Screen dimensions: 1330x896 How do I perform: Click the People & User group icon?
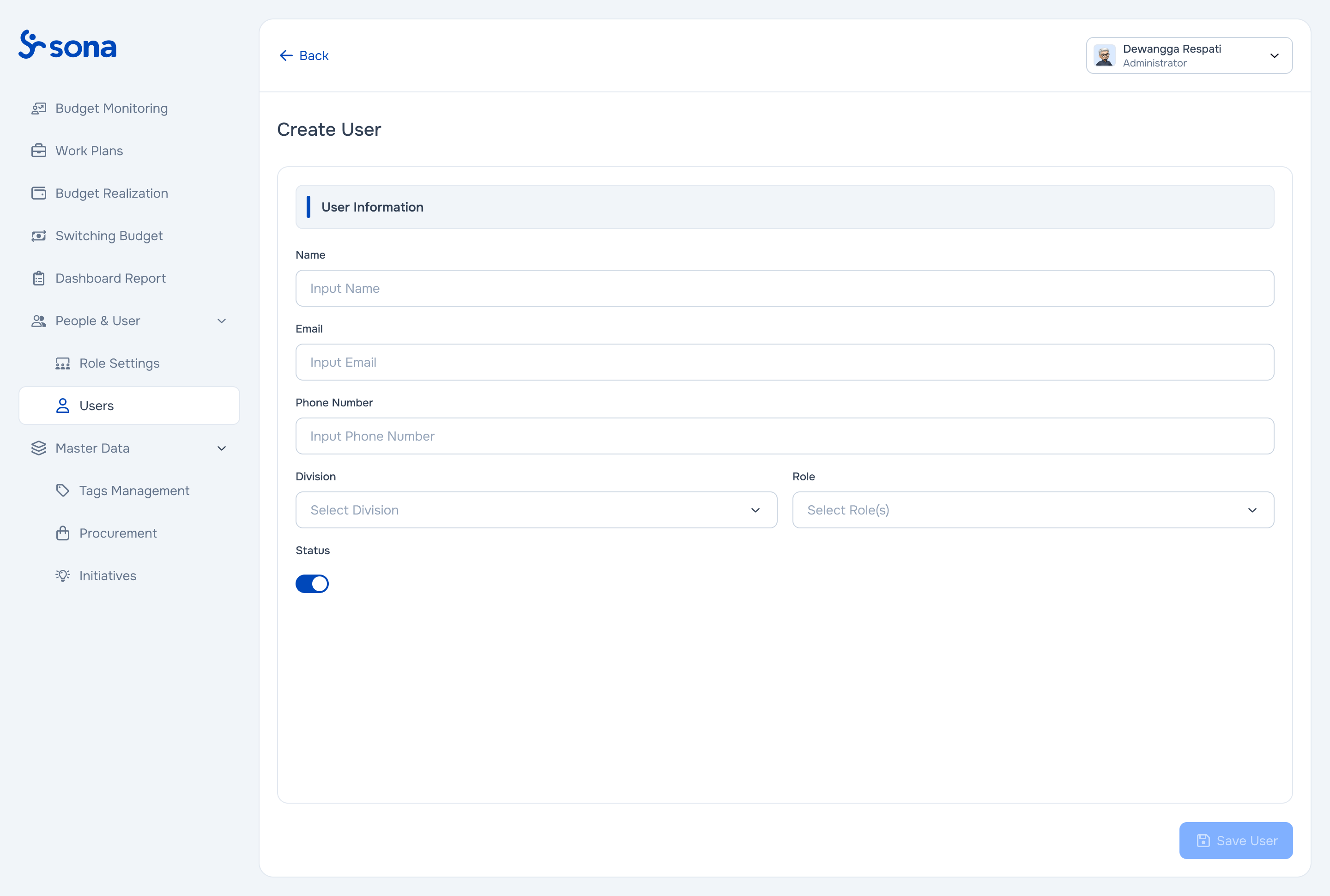tap(39, 321)
